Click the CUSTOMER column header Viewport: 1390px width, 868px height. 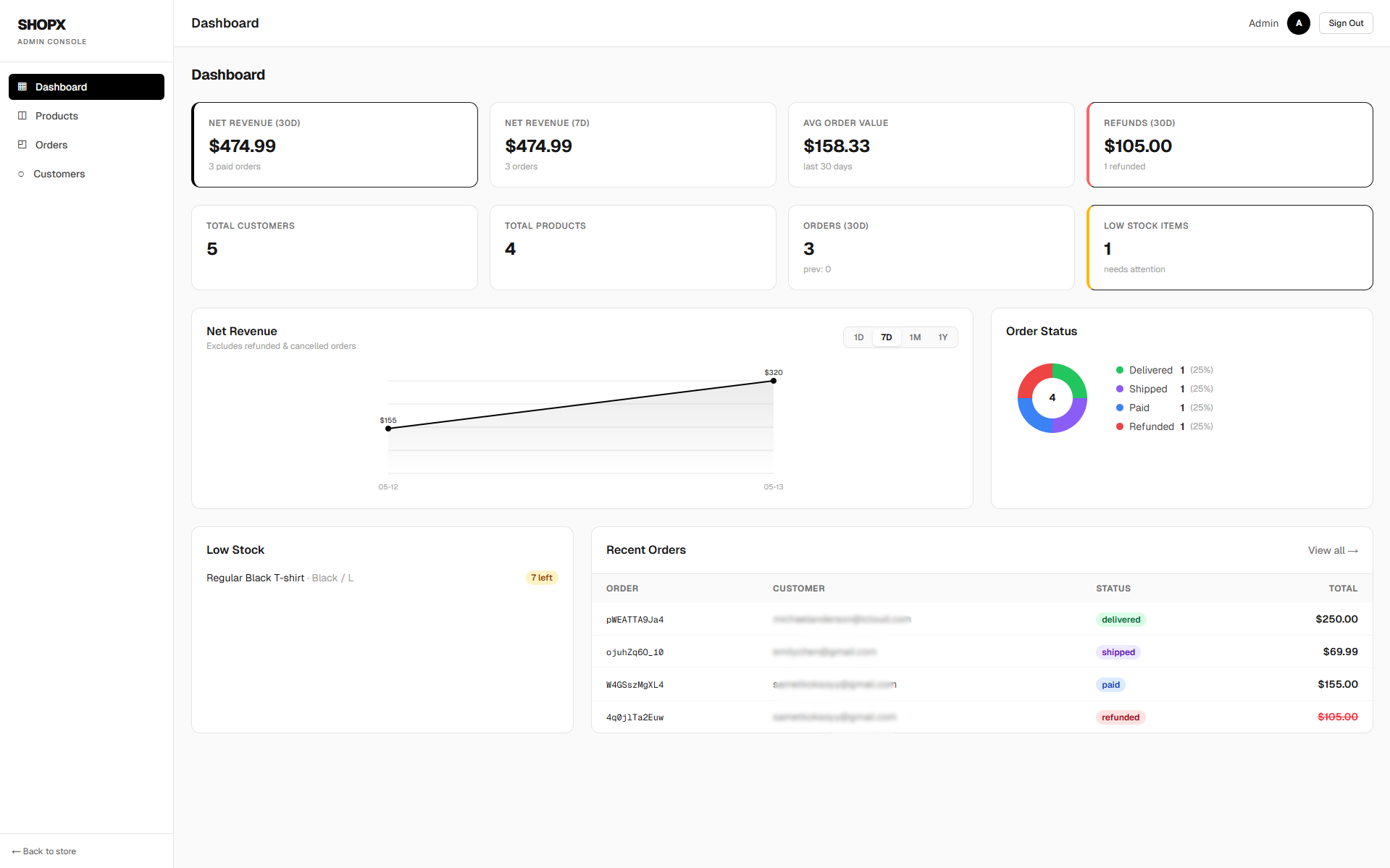(798, 589)
